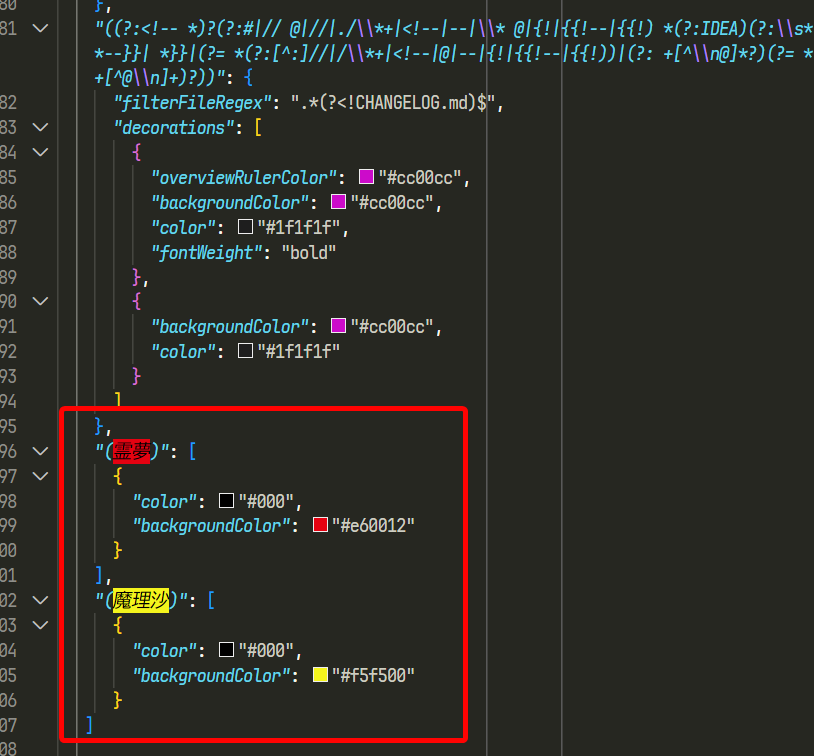Click the "decorations" property key
814x756 pixels.
coord(170,127)
